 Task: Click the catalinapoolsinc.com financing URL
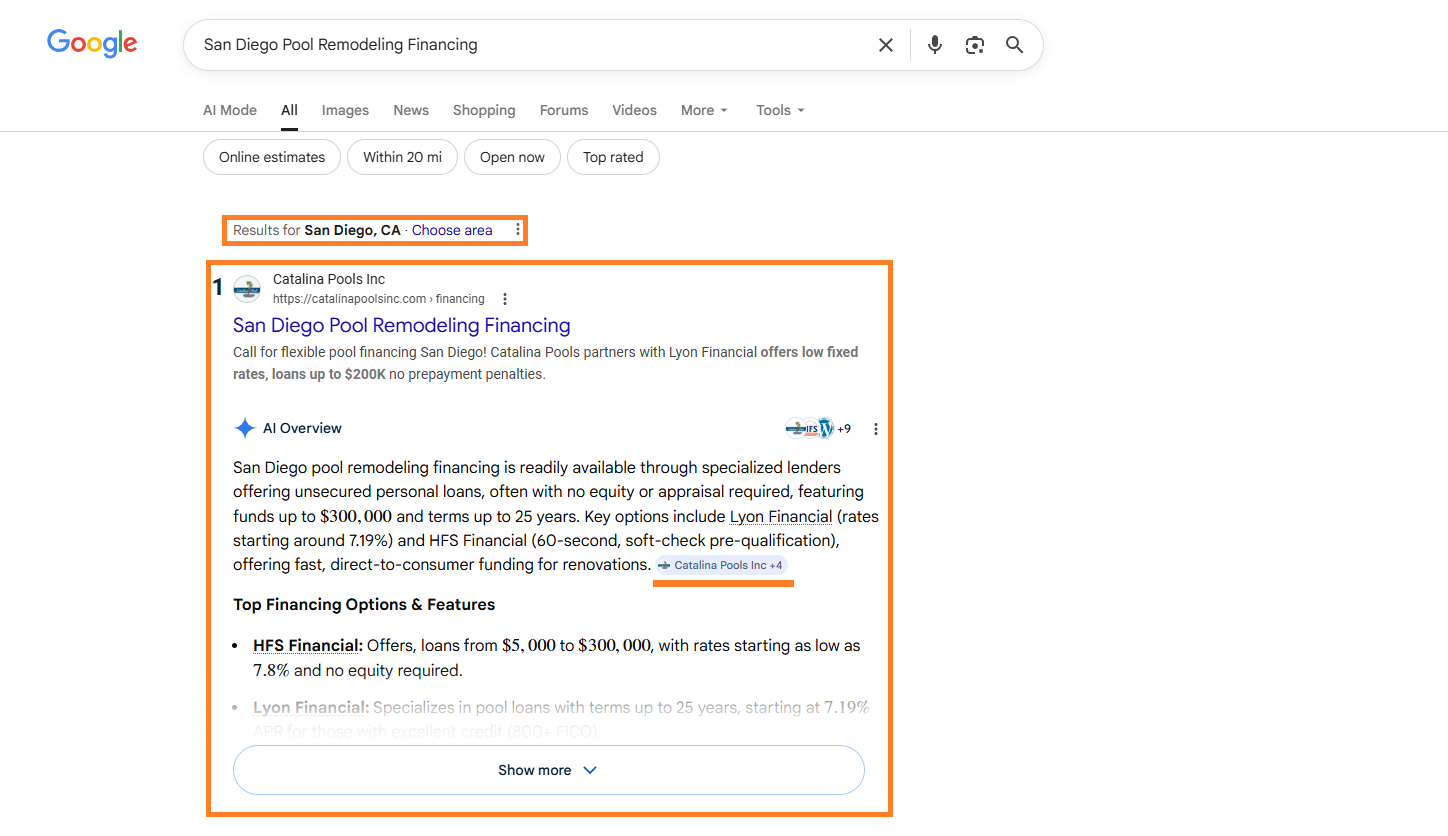379,299
